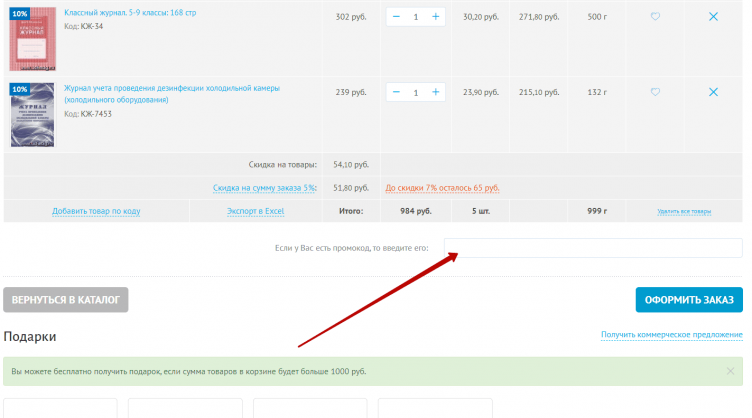Remove Журнал учета дезинфекции from cart
Image resolution: width=752 pixels, height=418 pixels.
pyautogui.click(x=713, y=92)
